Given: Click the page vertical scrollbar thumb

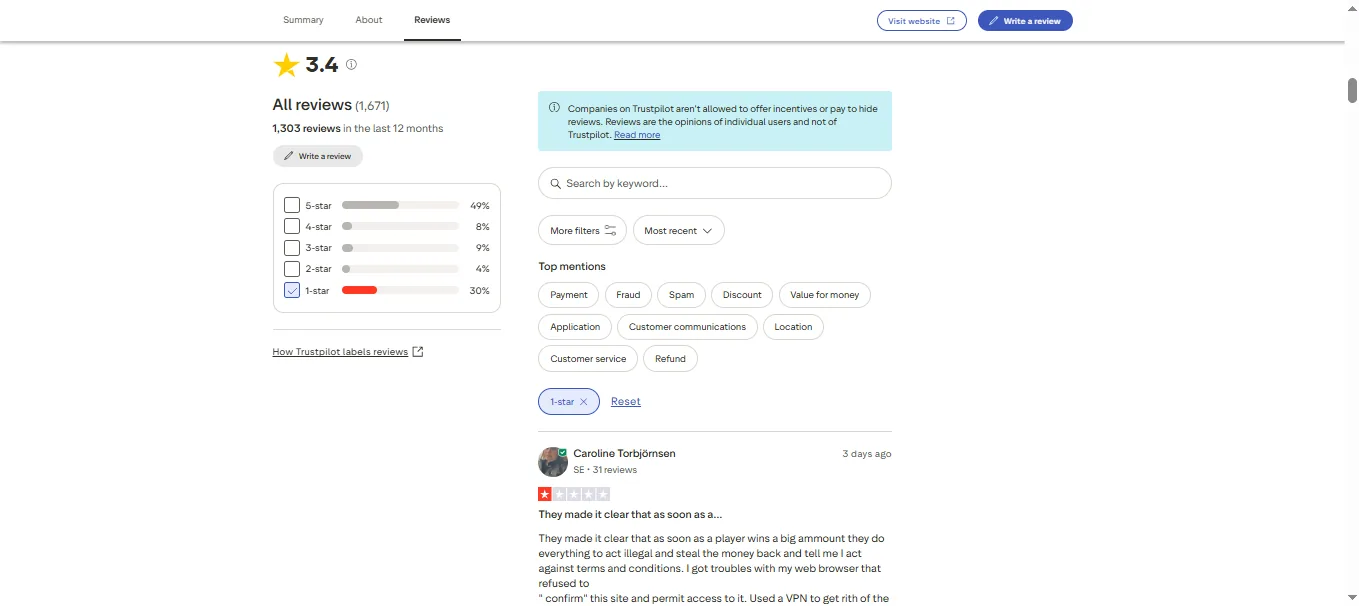Looking at the screenshot, I should pos(1352,90).
